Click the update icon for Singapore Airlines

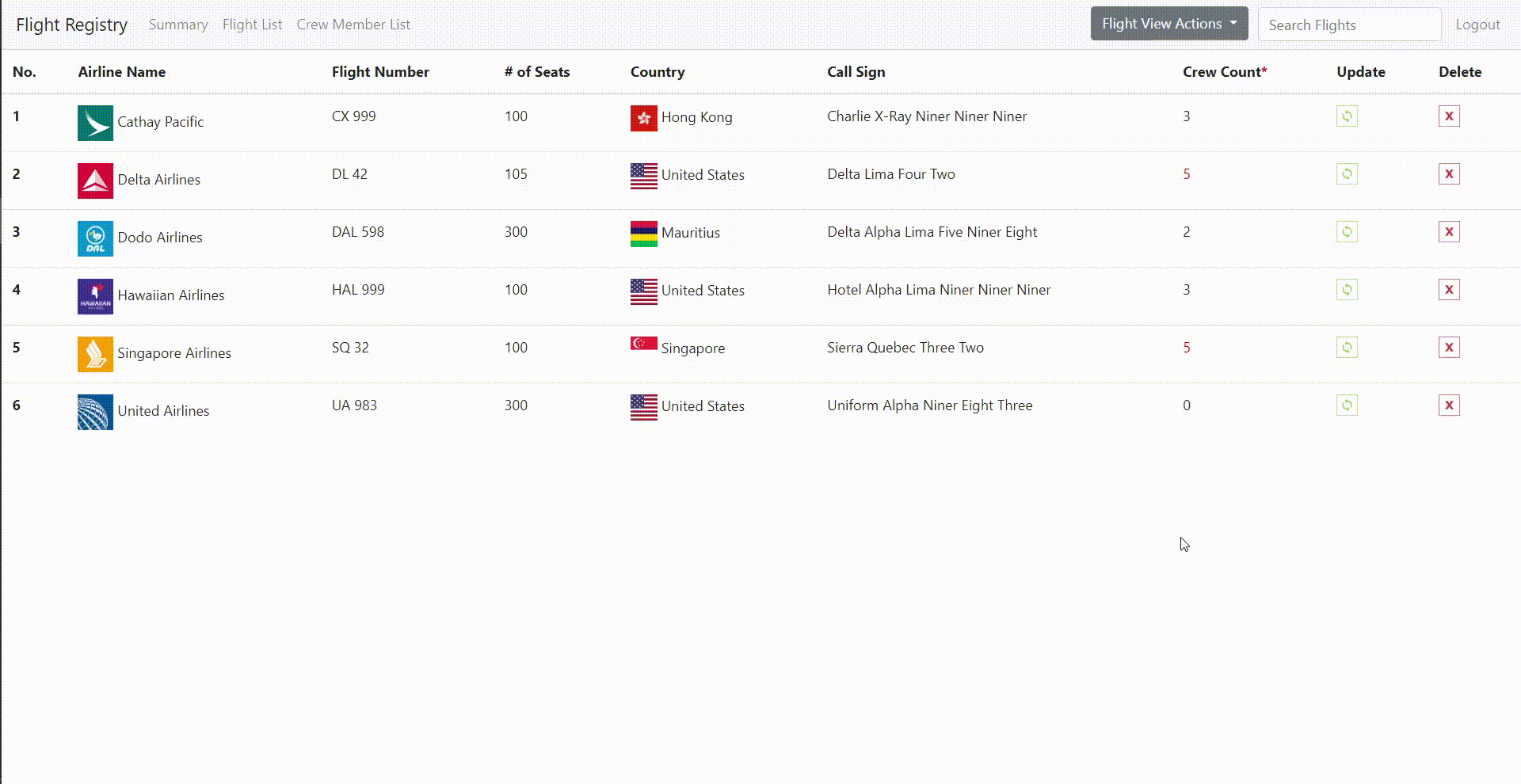pyautogui.click(x=1348, y=347)
